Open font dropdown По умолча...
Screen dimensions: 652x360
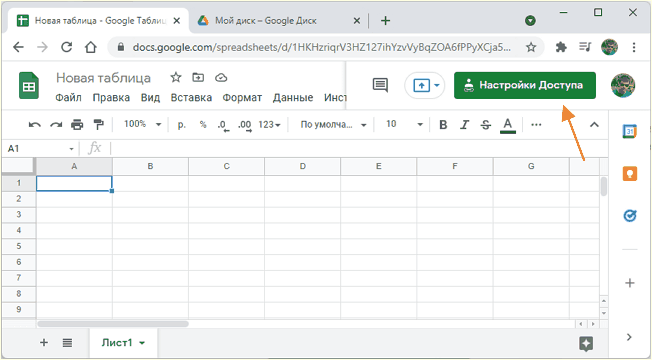pos(333,124)
